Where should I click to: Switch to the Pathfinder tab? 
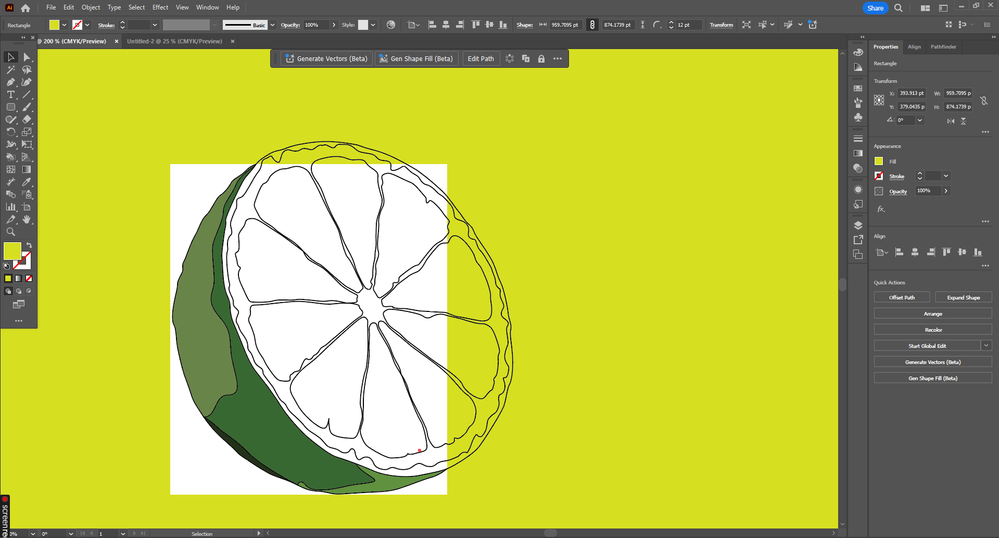[943, 46]
